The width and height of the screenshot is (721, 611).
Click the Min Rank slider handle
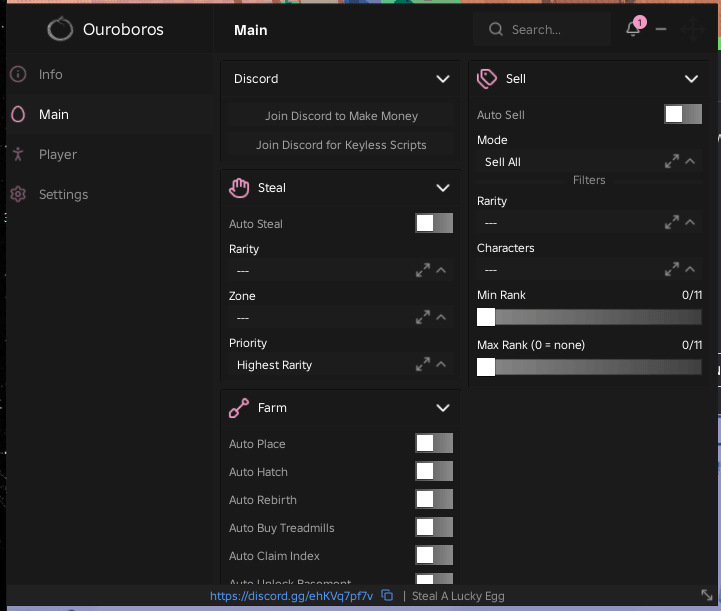(486, 317)
